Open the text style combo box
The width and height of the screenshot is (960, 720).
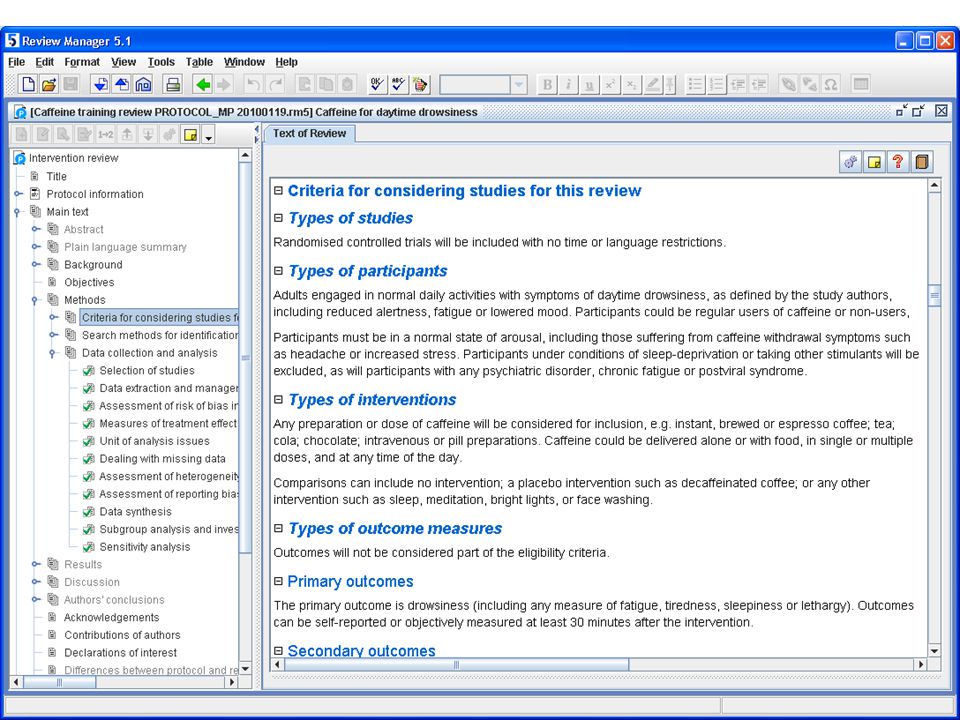pos(483,84)
